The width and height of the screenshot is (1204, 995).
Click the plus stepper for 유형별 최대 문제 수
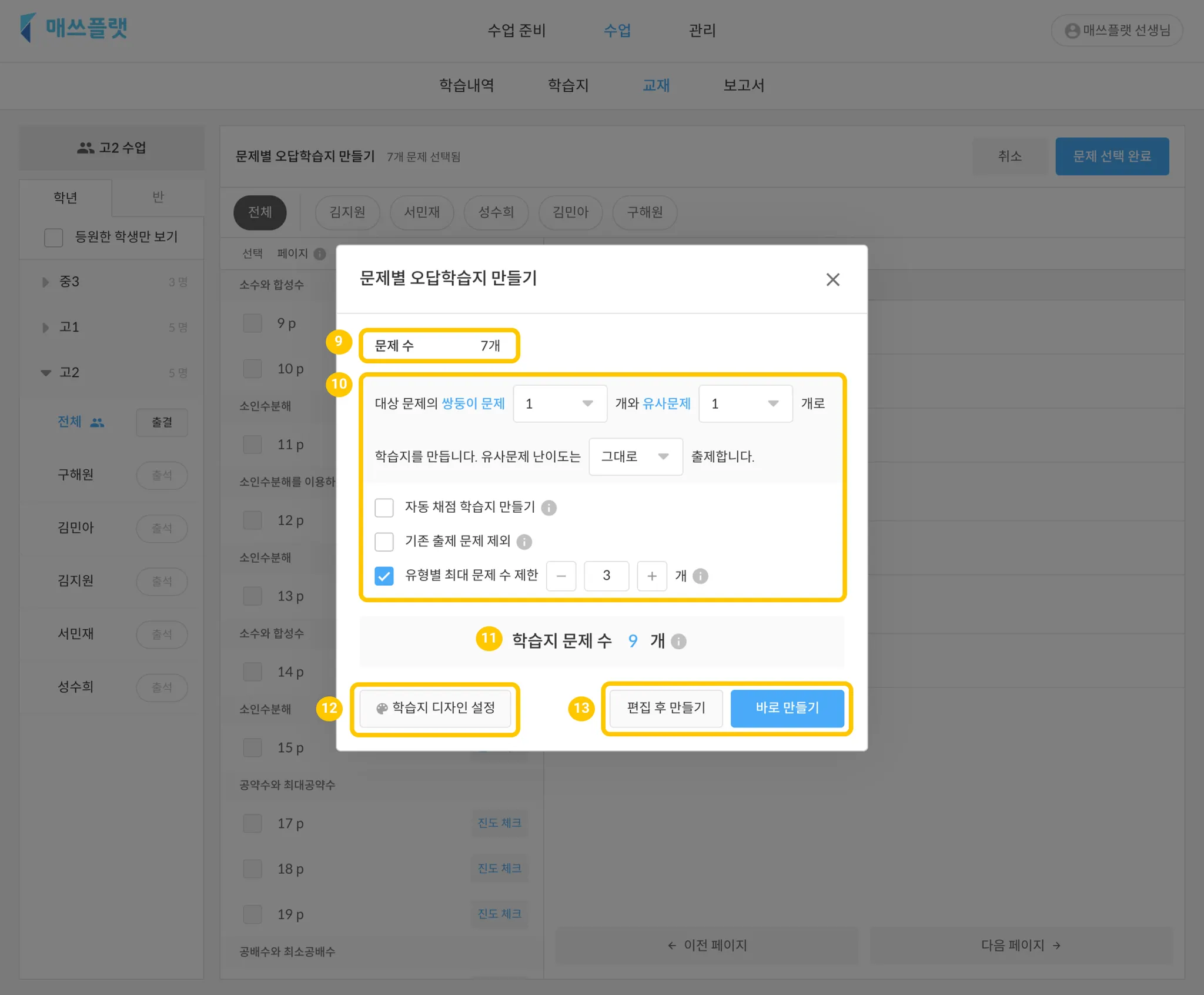pyautogui.click(x=651, y=576)
